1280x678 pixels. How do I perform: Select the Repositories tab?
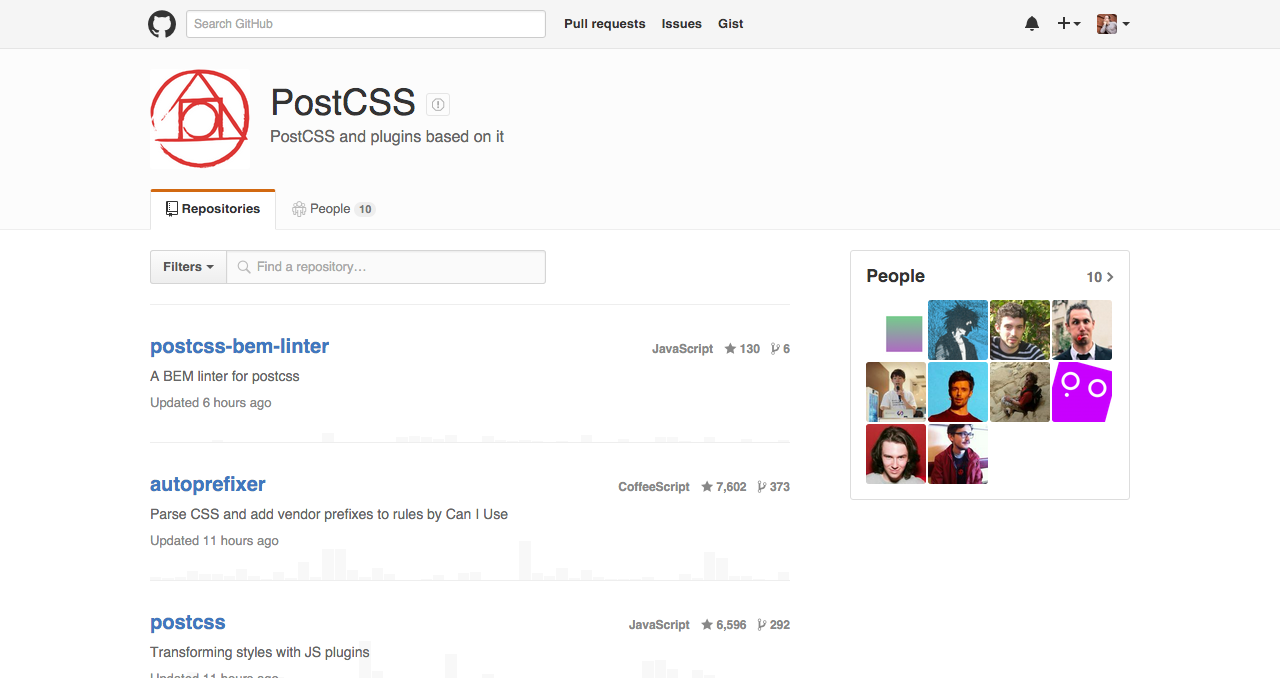[x=213, y=209]
